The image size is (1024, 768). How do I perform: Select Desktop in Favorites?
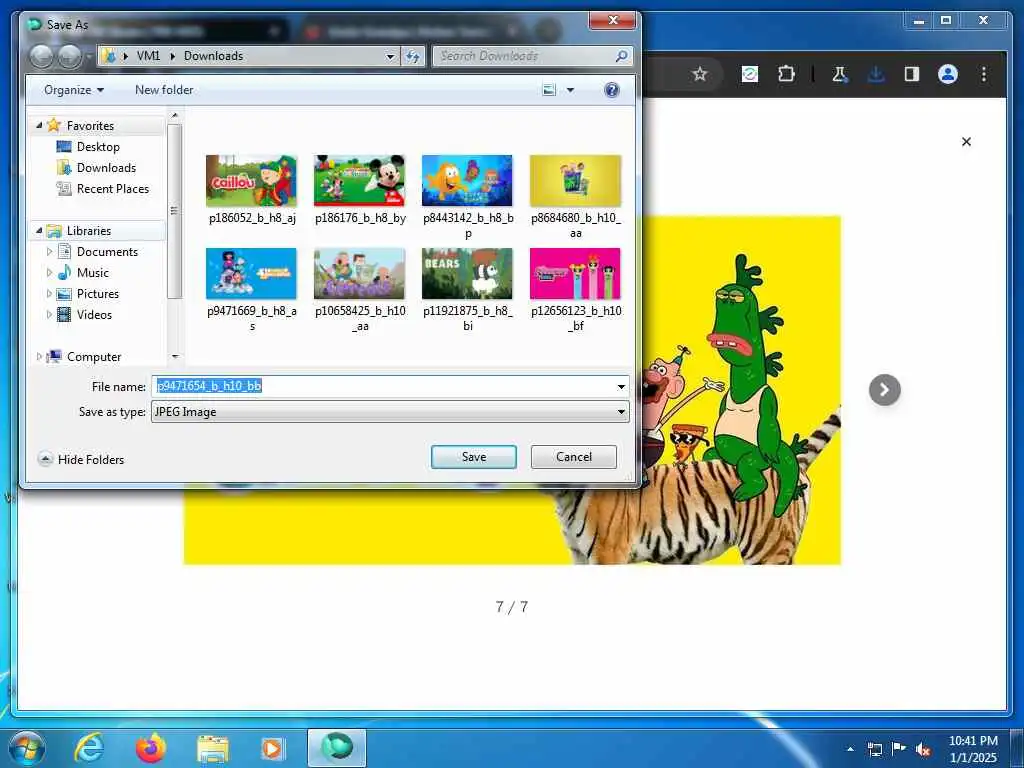click(98, 147)
